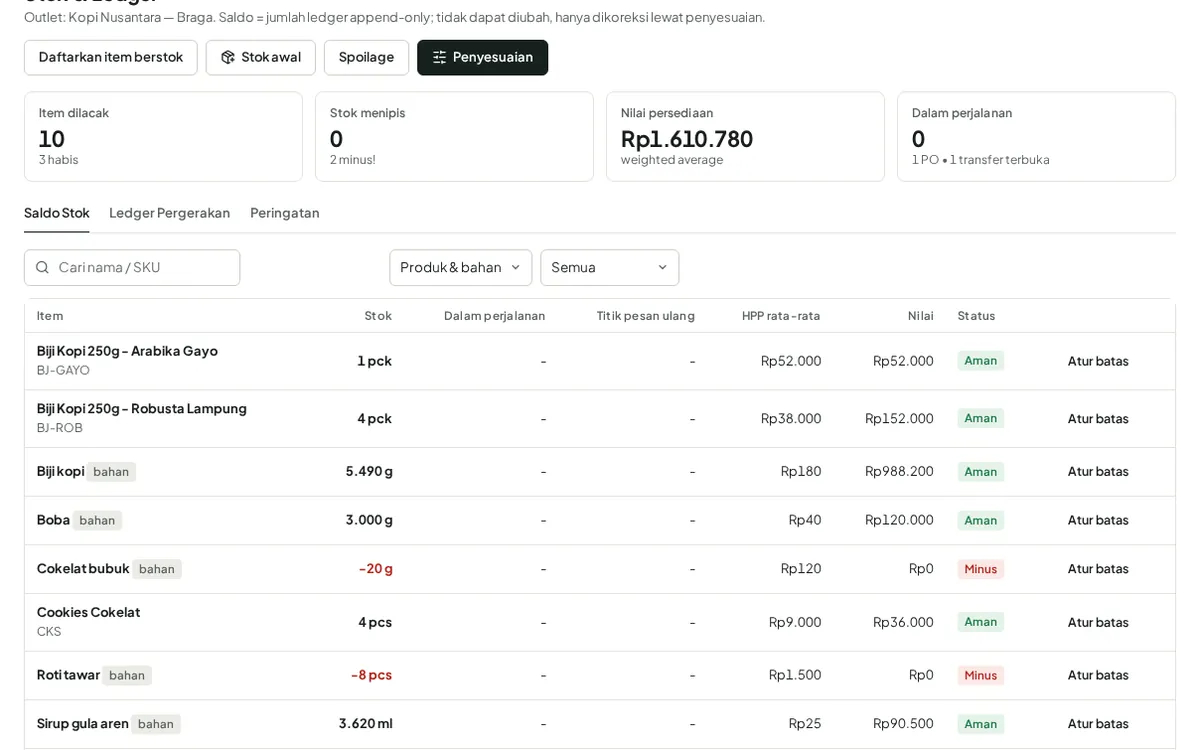The height and width of the screenshot is (750, 1200).
Task: Click the Penyesuaian button
Action: tap(482, 58)
